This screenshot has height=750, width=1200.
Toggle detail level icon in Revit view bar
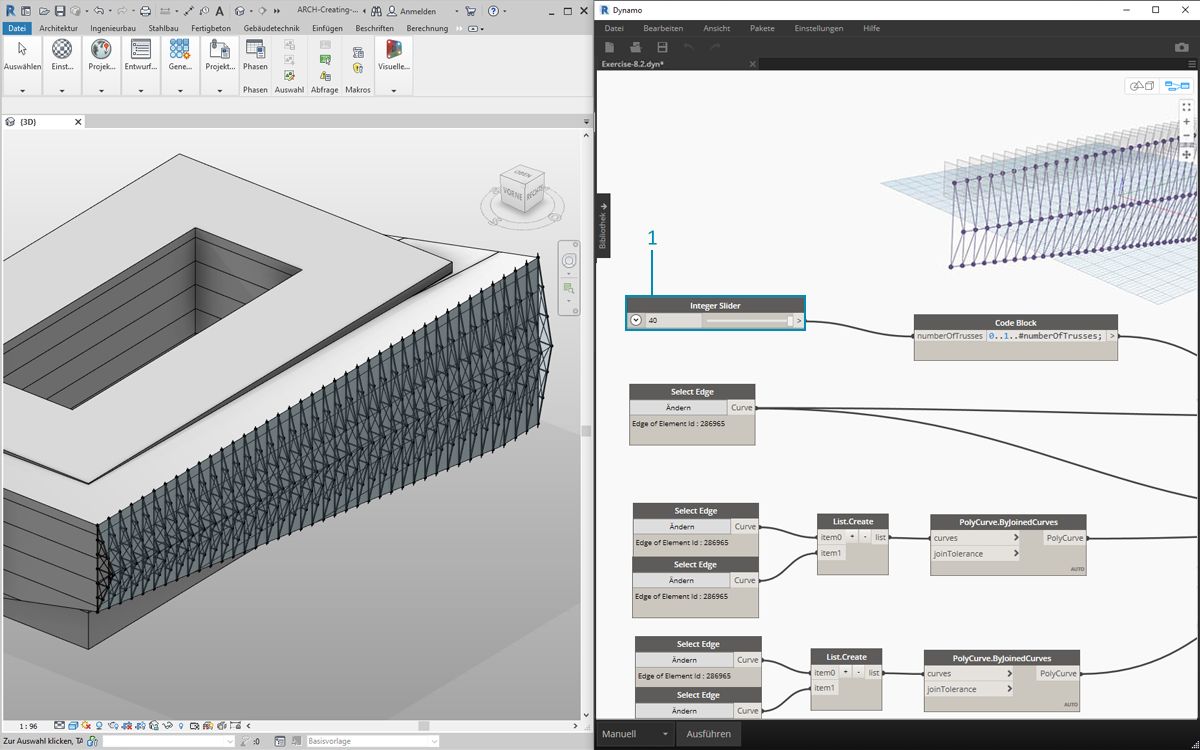(60, 725)
